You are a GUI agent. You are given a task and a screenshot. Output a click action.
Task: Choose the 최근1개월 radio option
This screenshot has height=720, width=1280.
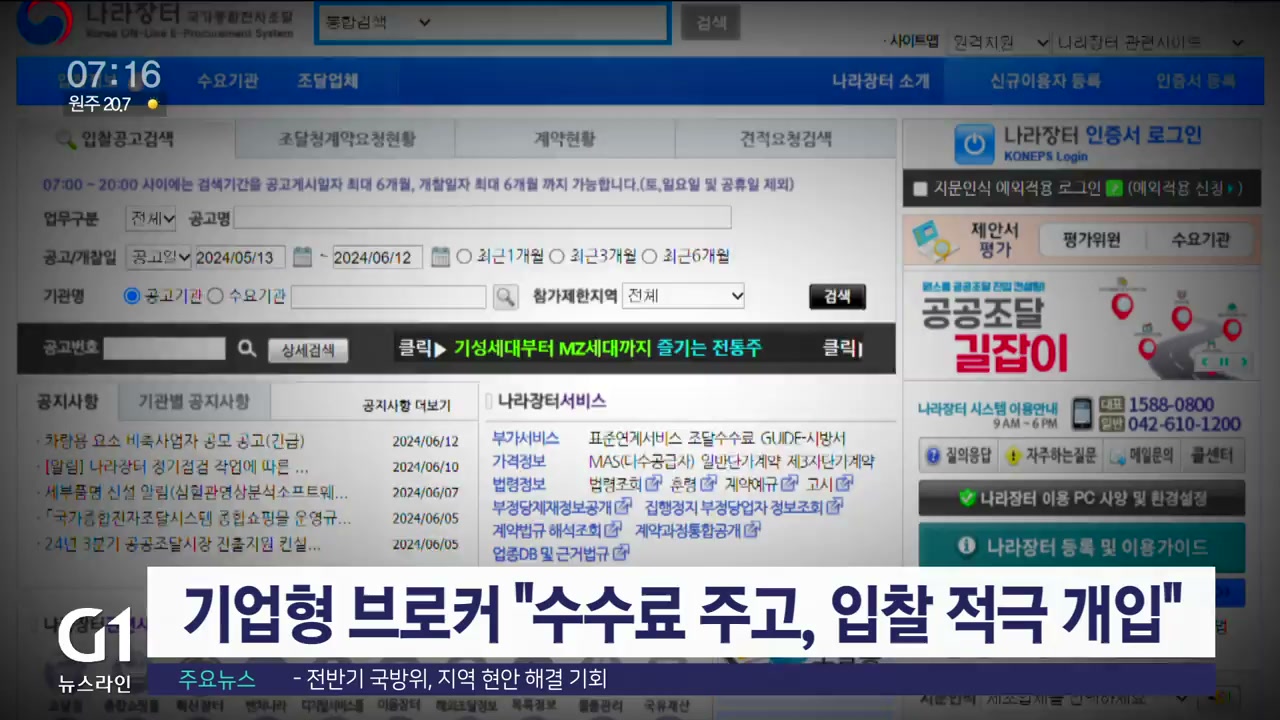pos(464,257)
